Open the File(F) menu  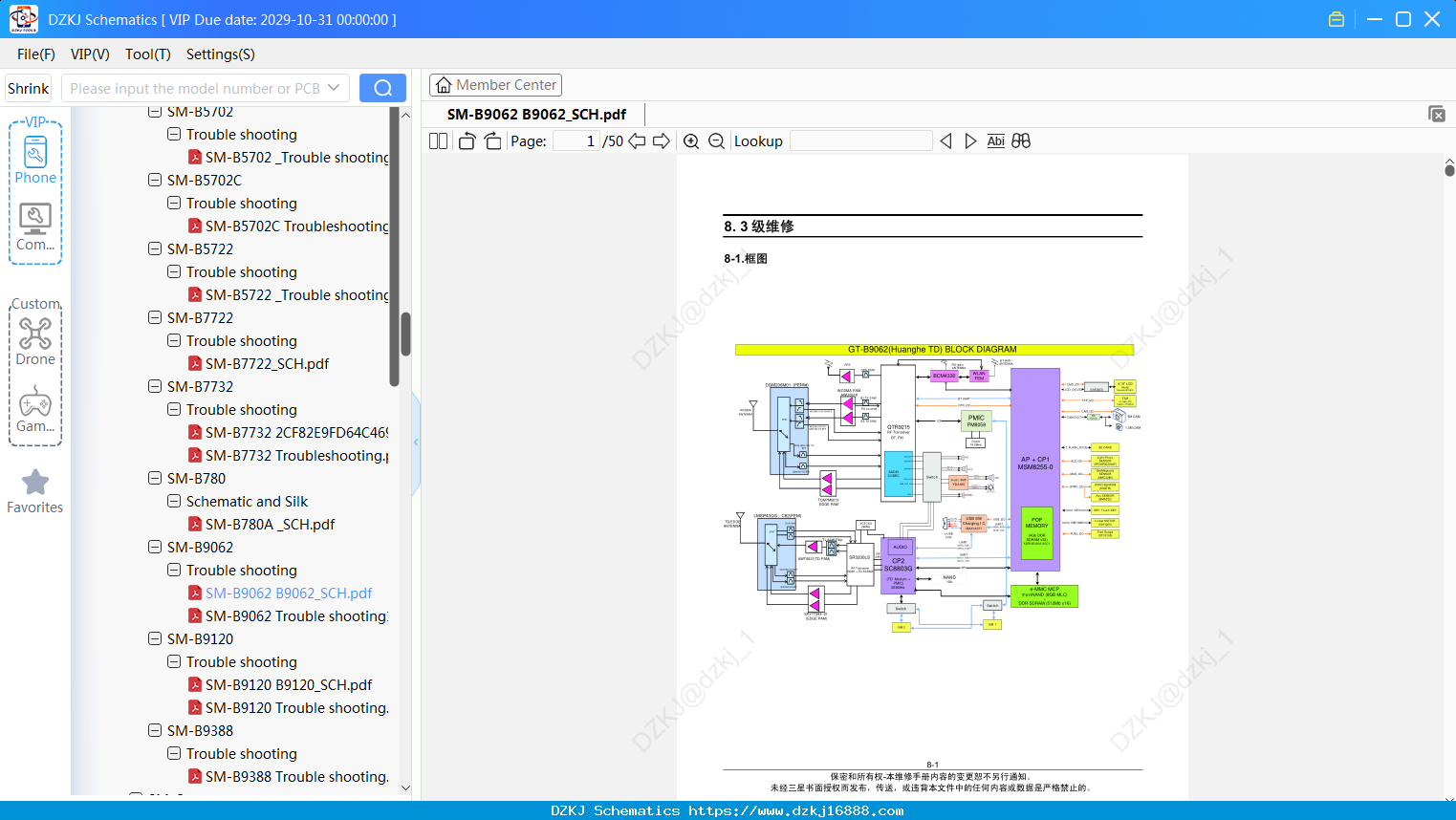(36, 54)
